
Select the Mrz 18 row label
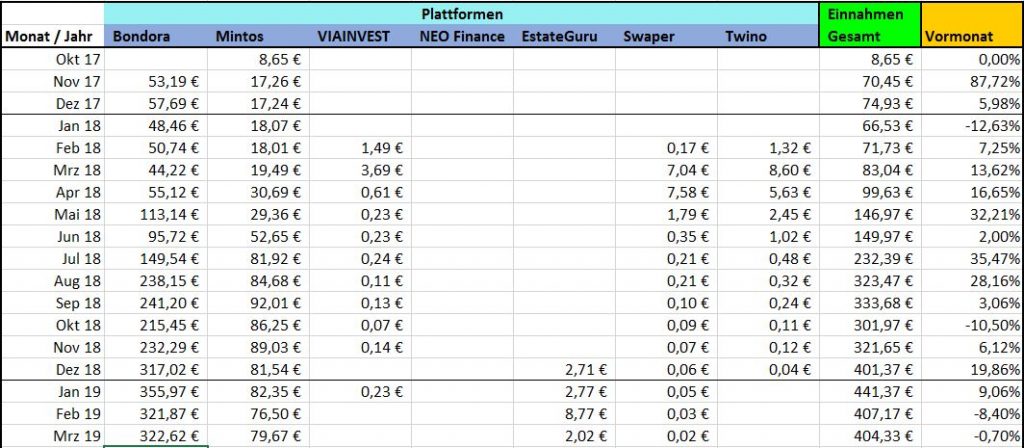(52, 170)
